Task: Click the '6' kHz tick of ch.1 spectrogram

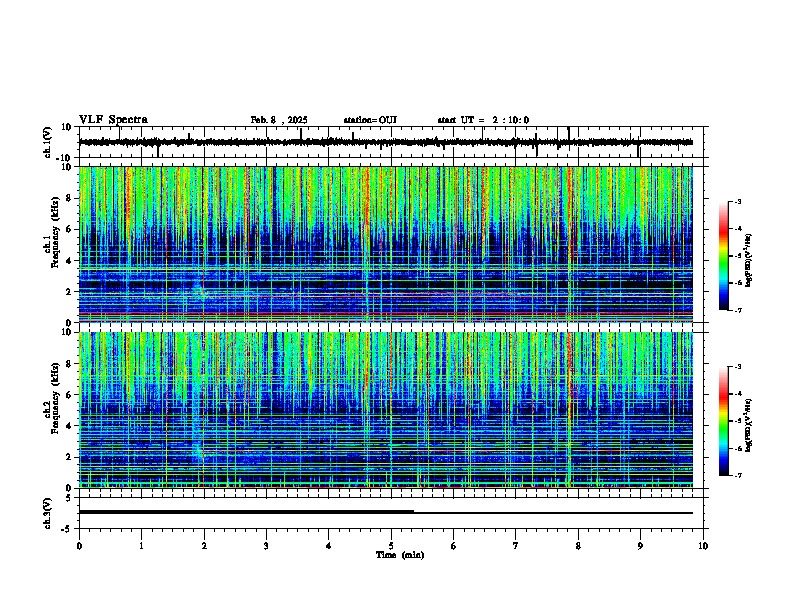Action: point(69,229)
